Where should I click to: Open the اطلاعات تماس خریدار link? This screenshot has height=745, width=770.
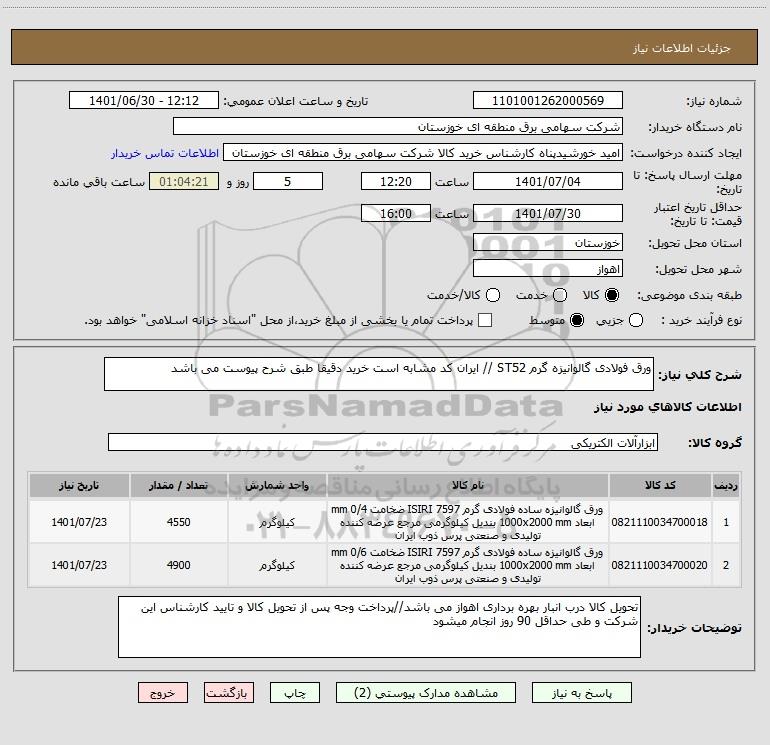[165, 153]
